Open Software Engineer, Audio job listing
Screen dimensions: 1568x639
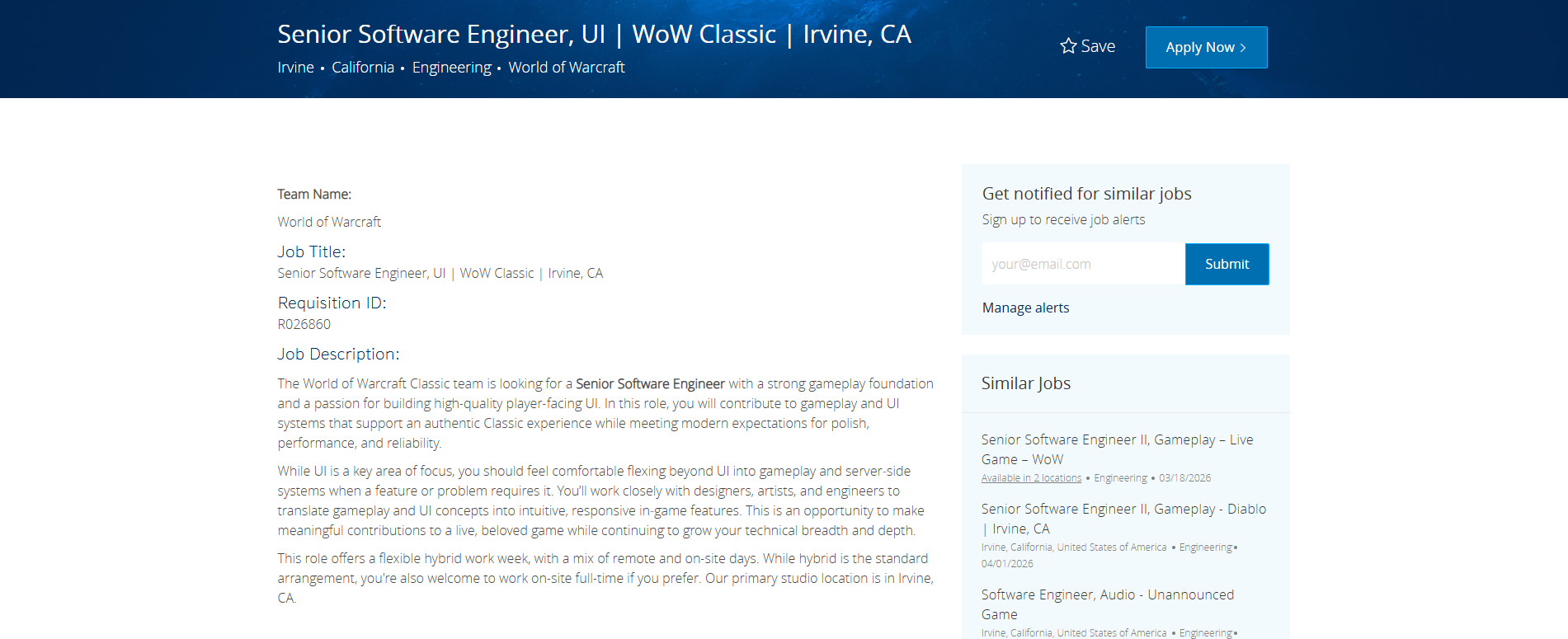(x=1107, y=604)
